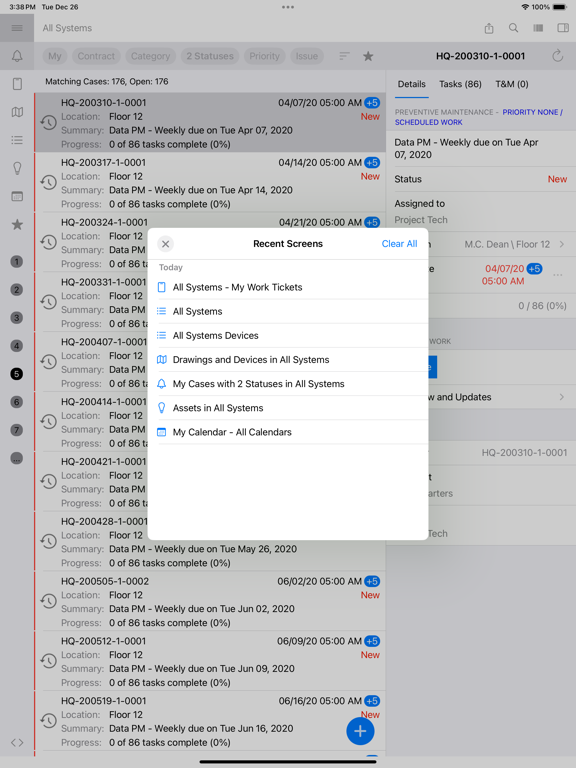Select numbered circle 6 in sidebar
This screenshot has width=576, height=768.
[x=17, y=402]
